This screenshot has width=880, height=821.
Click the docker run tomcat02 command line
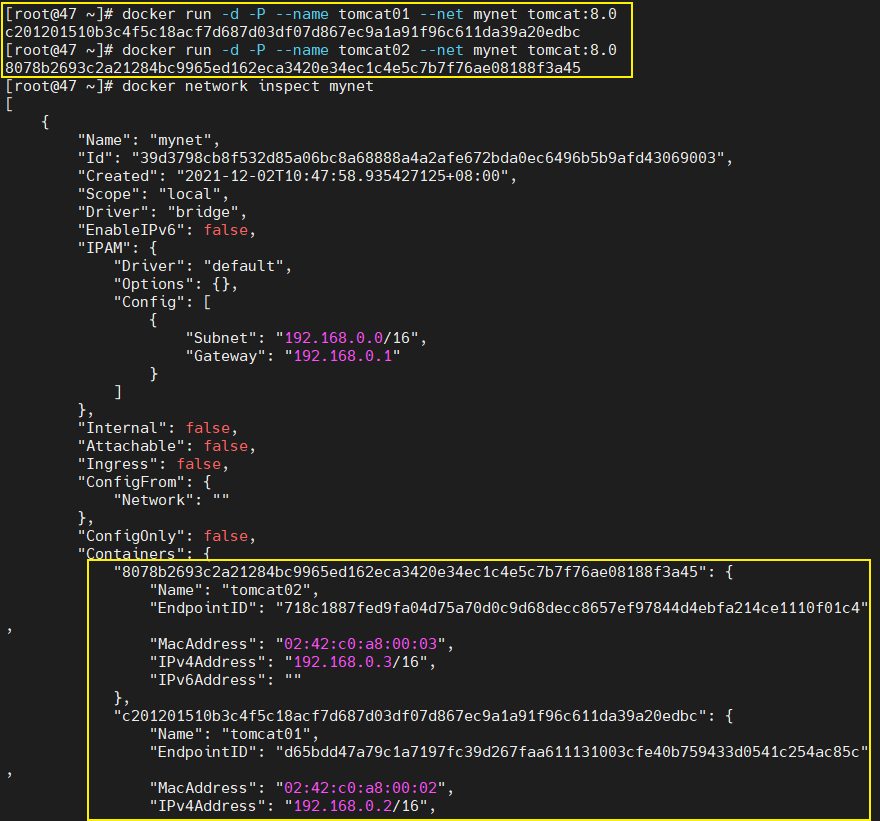pyautogui.click(x=369, y=50)
